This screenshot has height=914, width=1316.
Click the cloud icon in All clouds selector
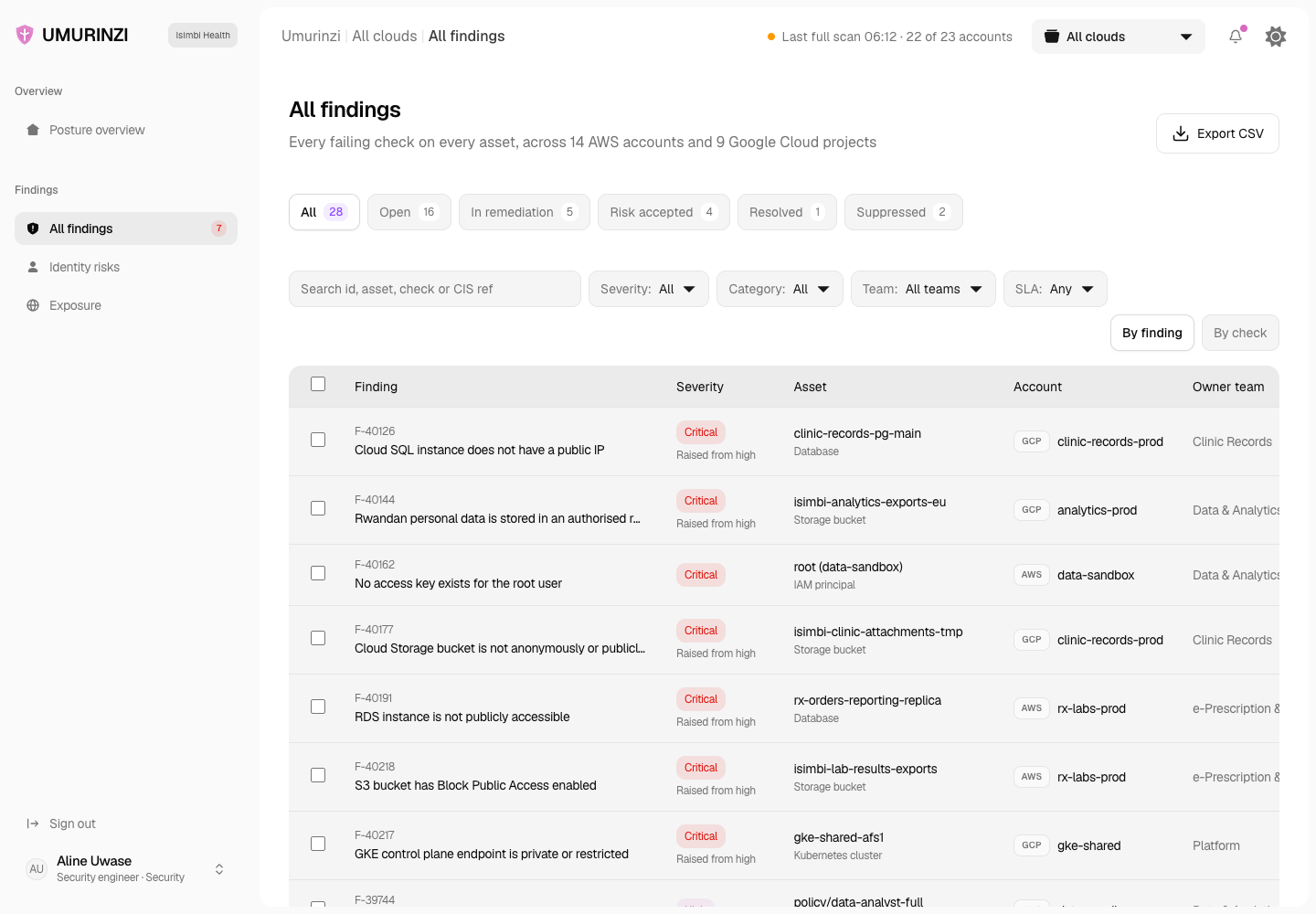[1052, 37]
